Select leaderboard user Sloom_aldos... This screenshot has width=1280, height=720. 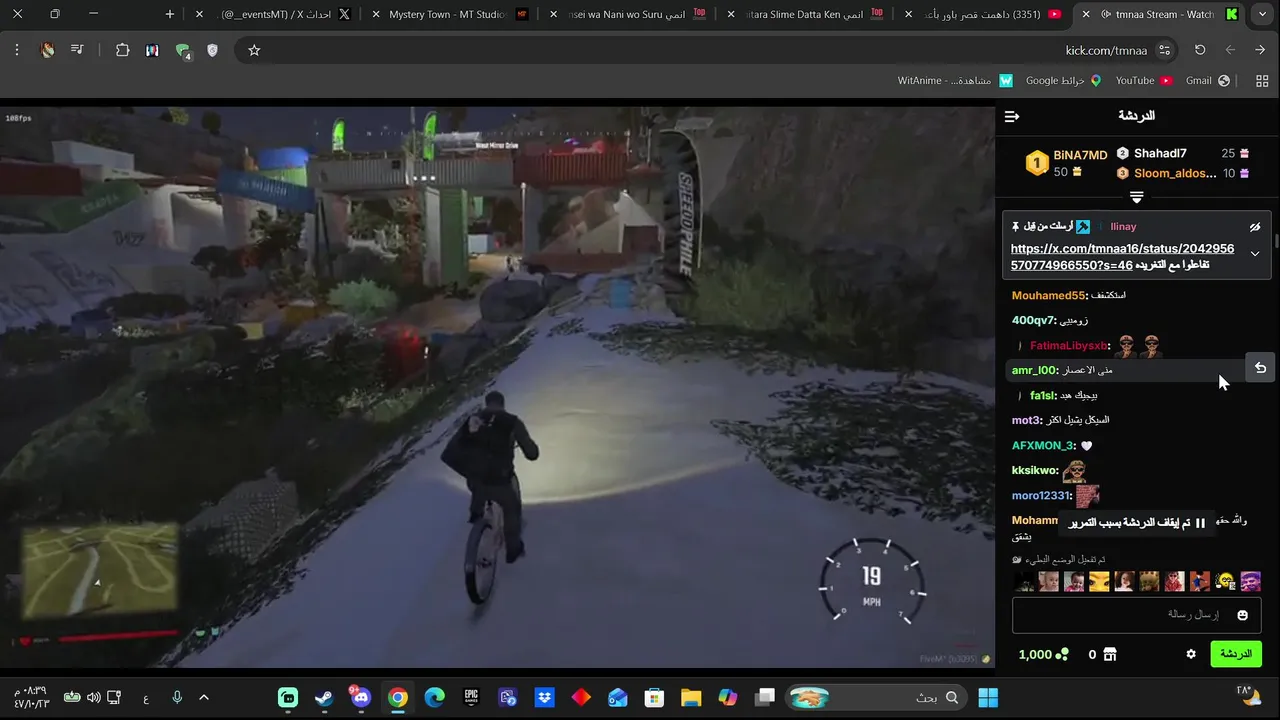1175,173
